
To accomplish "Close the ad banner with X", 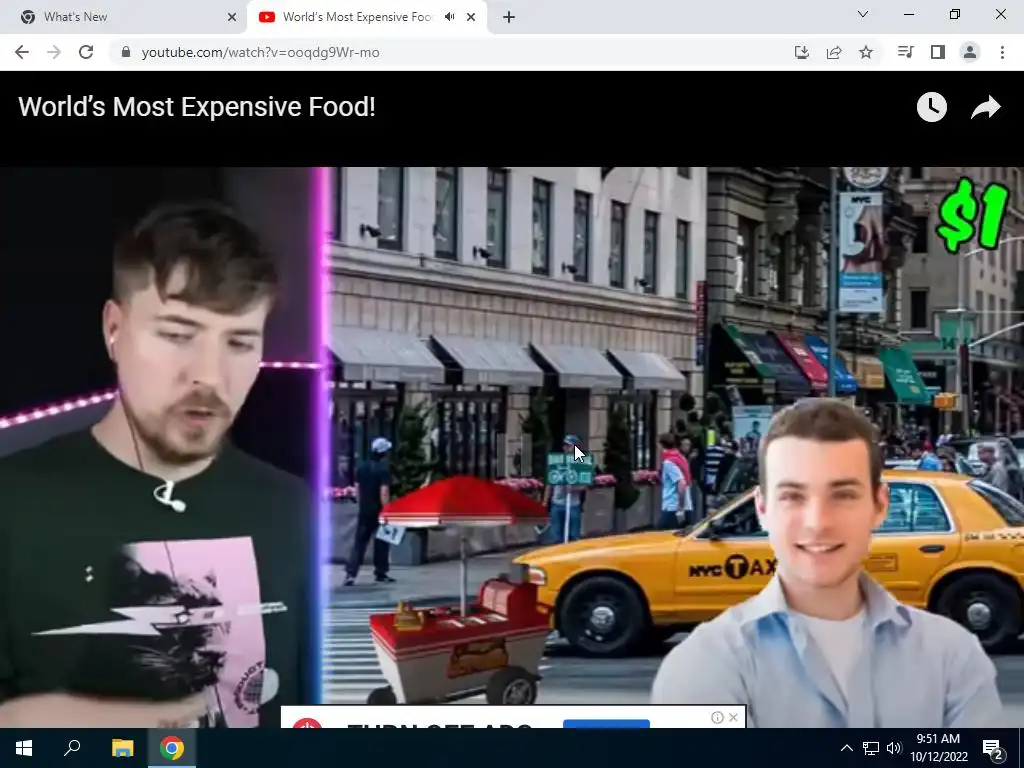I will pos(733,717).
